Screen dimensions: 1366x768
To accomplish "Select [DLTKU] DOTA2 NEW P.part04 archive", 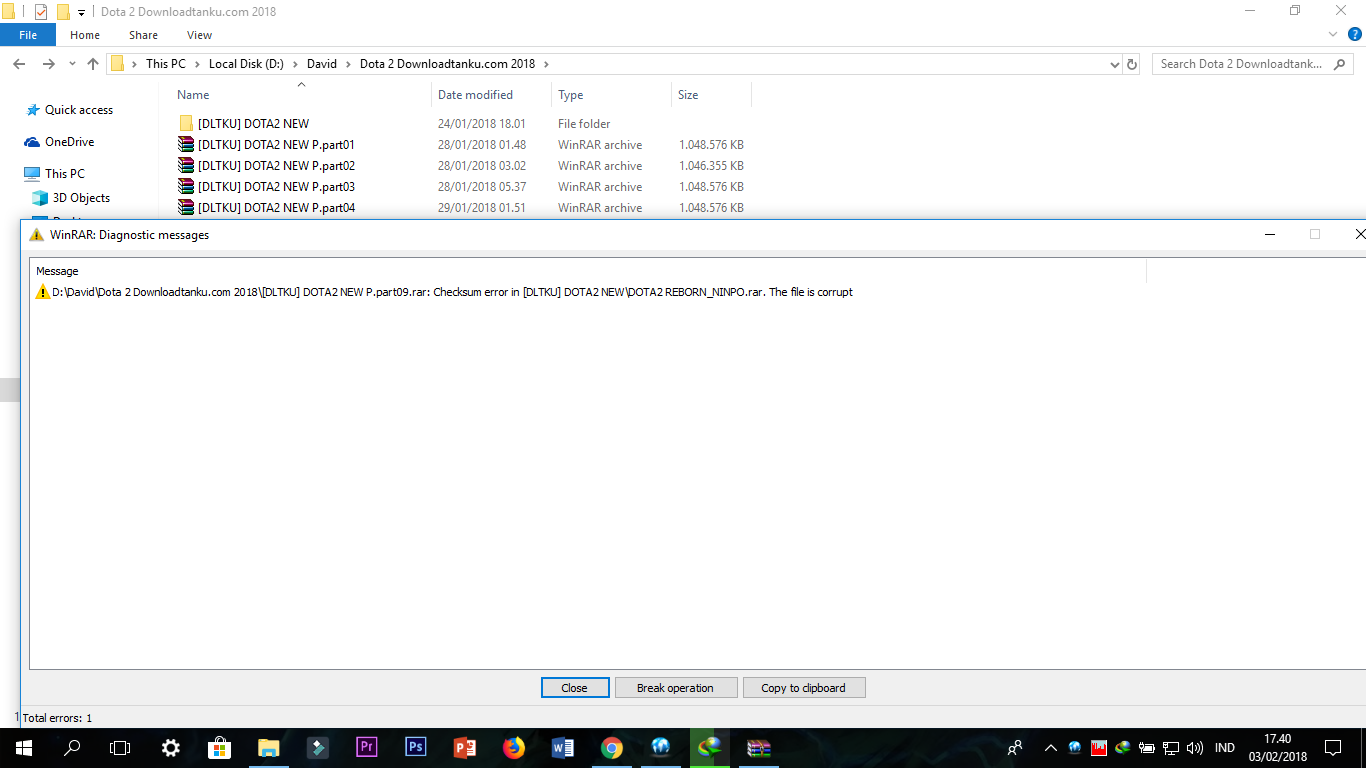I will click(x=276, y=208).
